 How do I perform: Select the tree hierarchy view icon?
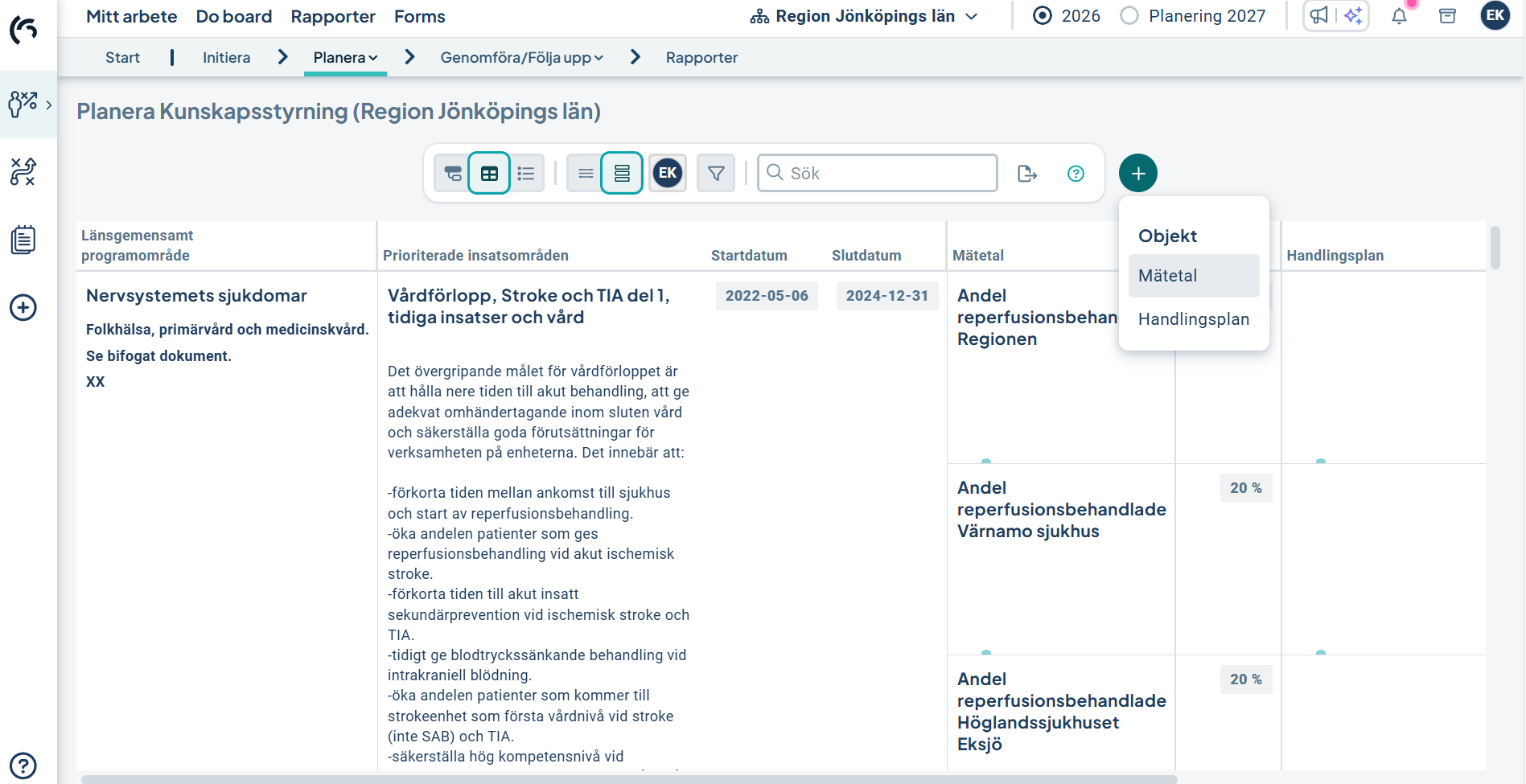pos(453,174)
